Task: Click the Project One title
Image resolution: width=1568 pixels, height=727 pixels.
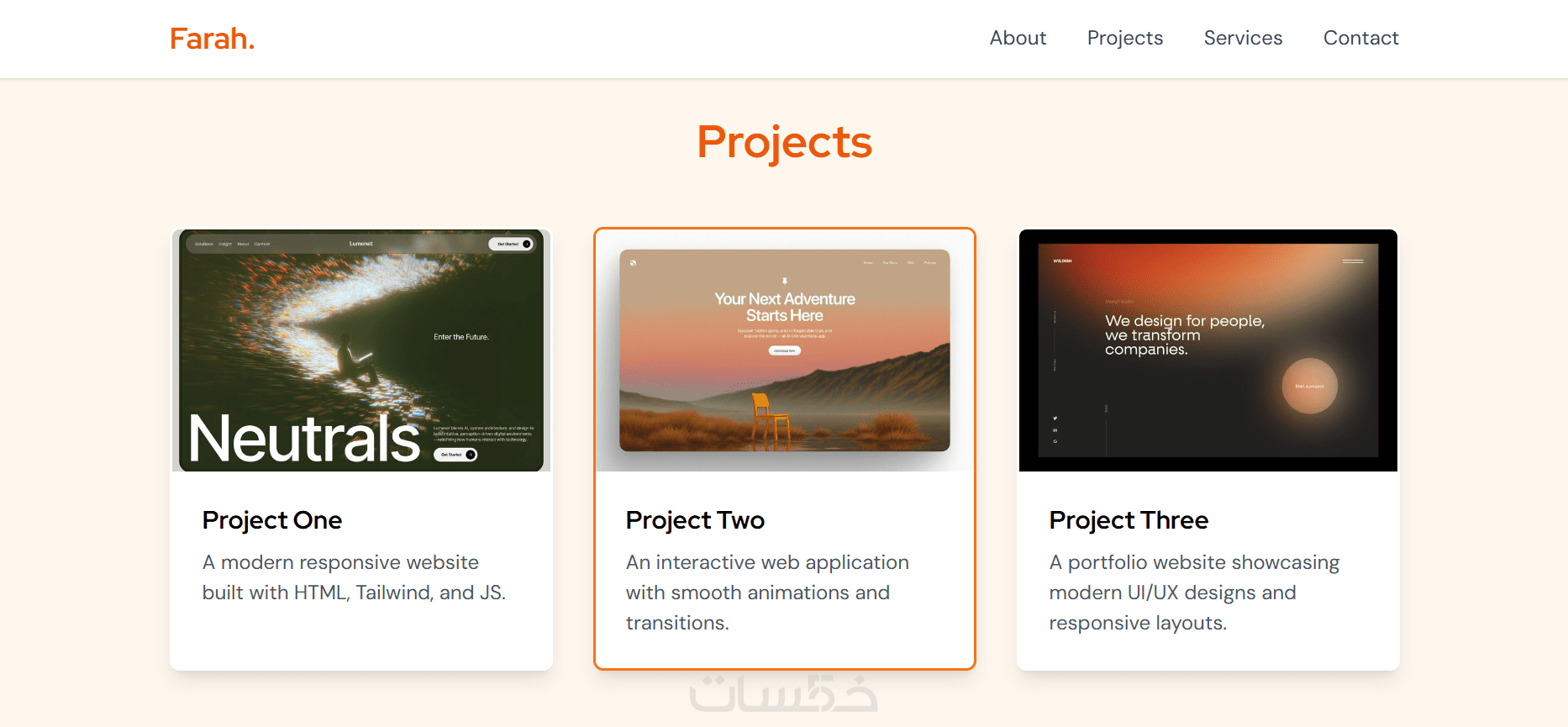Action: click(272, 520)
